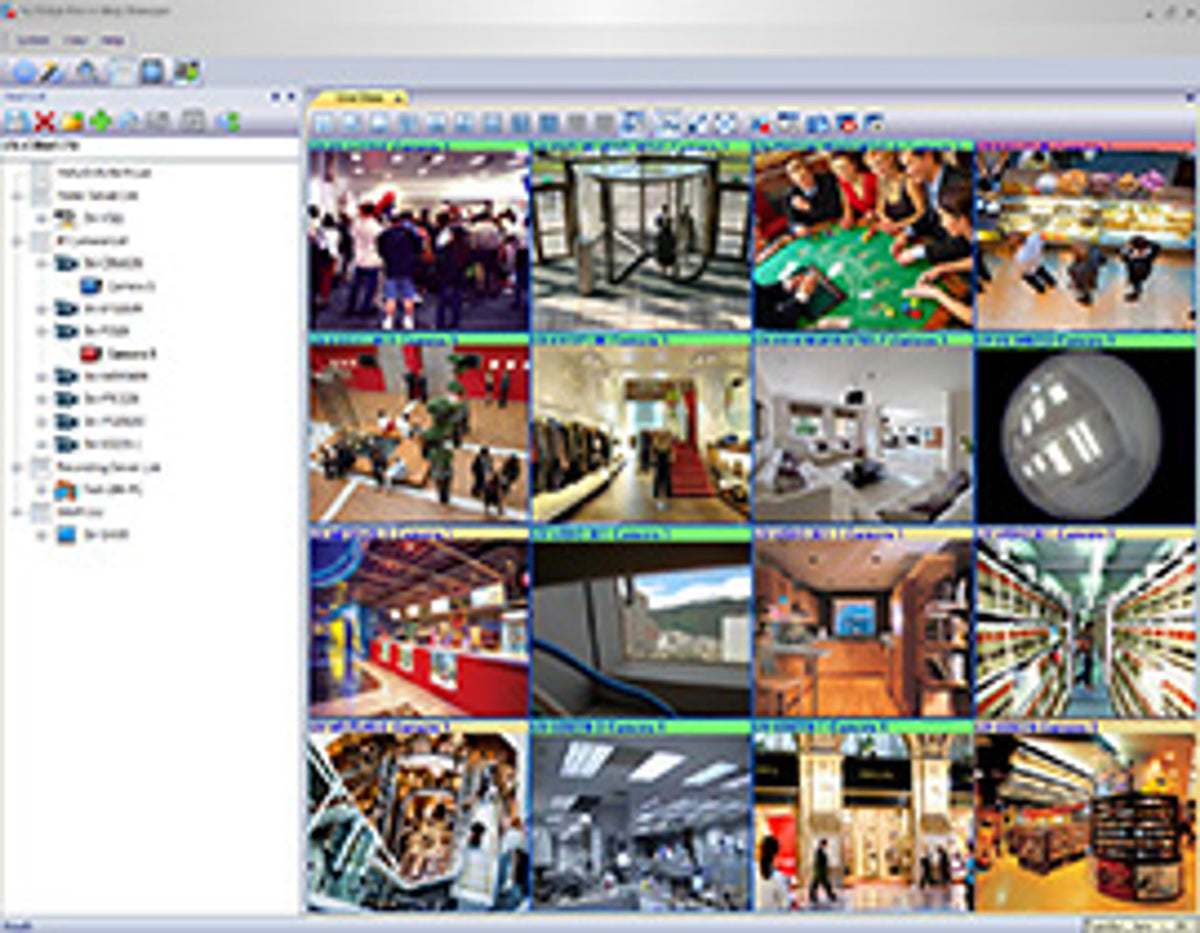Viewport: 1200px width, 933px height.
Task: Click the diagonal arrow fullscreen icon in view toolbar
Action: 699,124
